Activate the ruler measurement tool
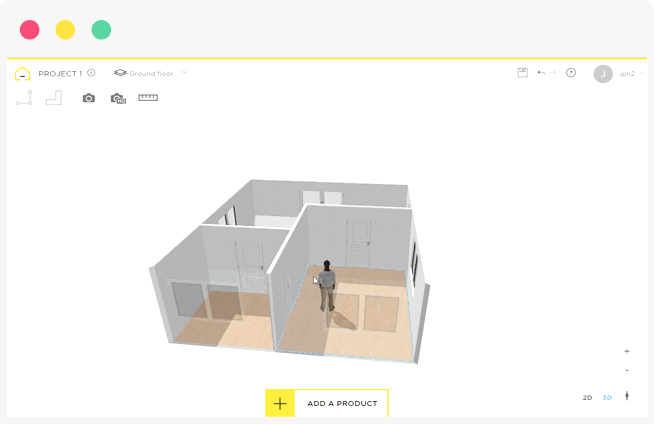Screen dimensions: 654x425 [x=148, y=97]
